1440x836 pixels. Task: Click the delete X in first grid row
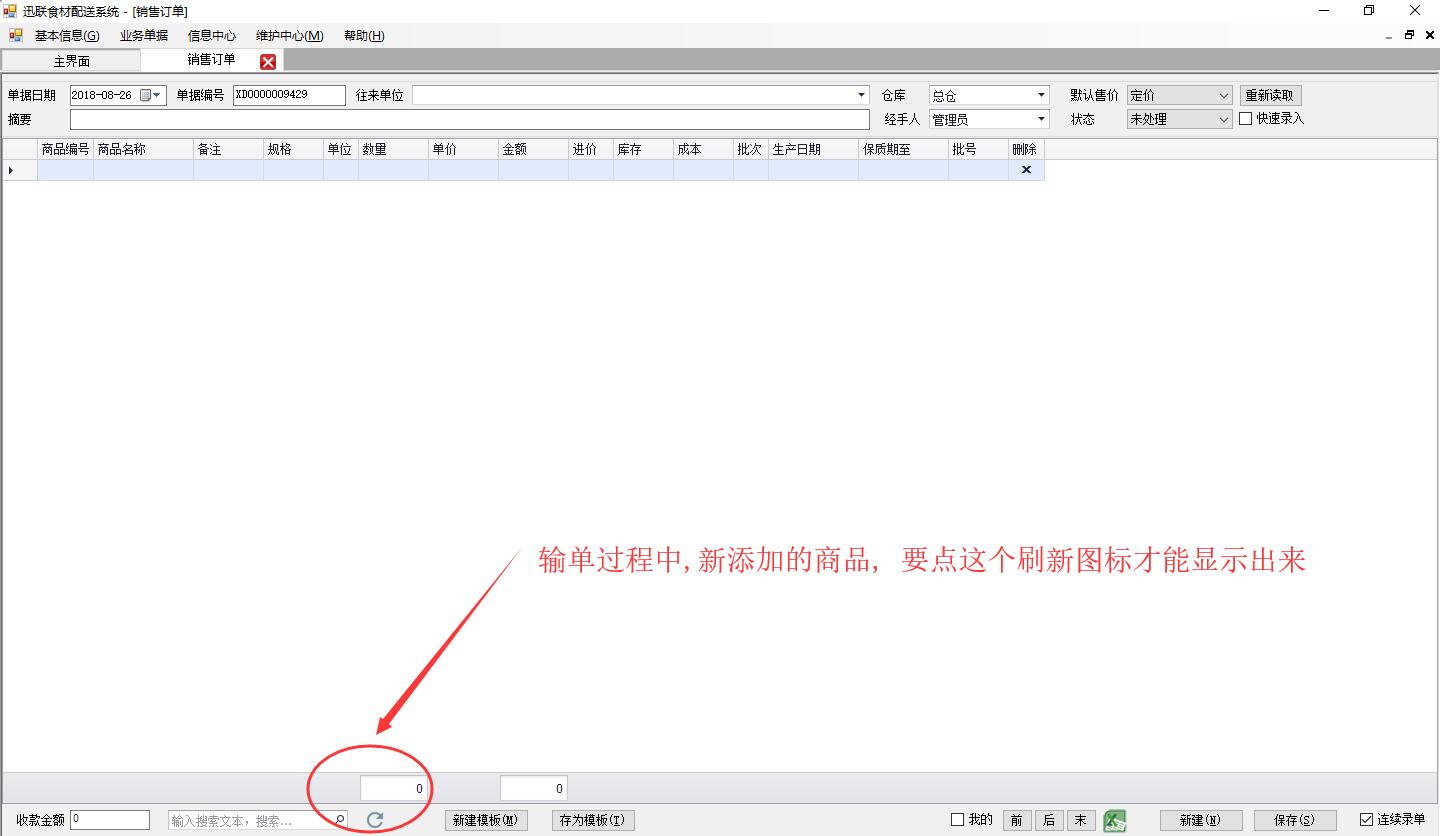tap(1026, 170)
